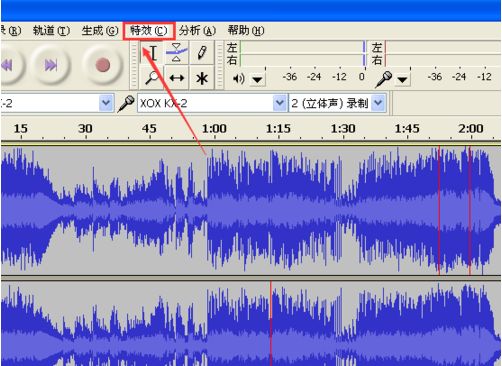This screenshot has height=366, width=502.
Task: Click the Record button
Action: (103, 65)
